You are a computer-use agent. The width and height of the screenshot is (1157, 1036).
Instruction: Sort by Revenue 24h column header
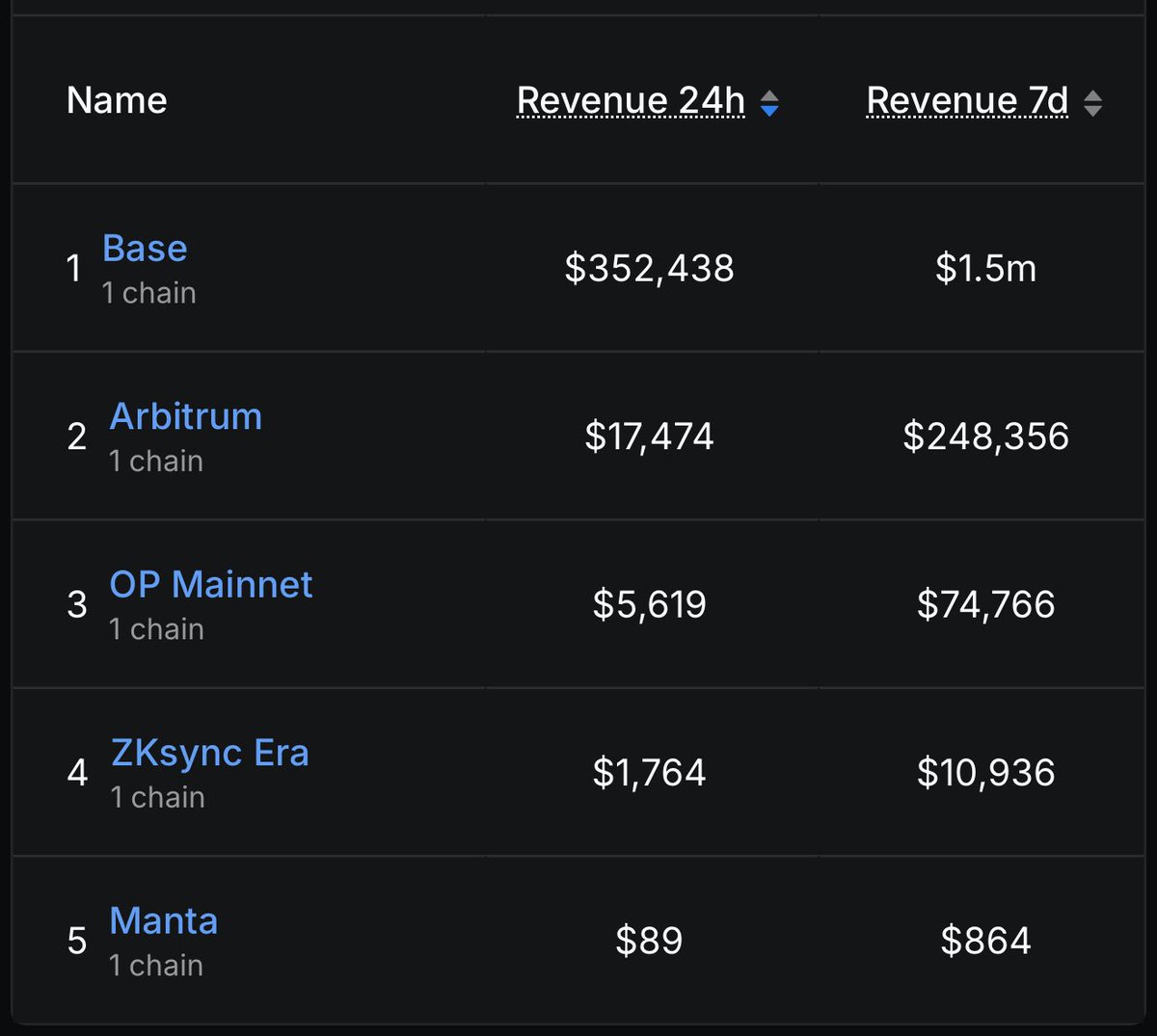coord(632,100)
